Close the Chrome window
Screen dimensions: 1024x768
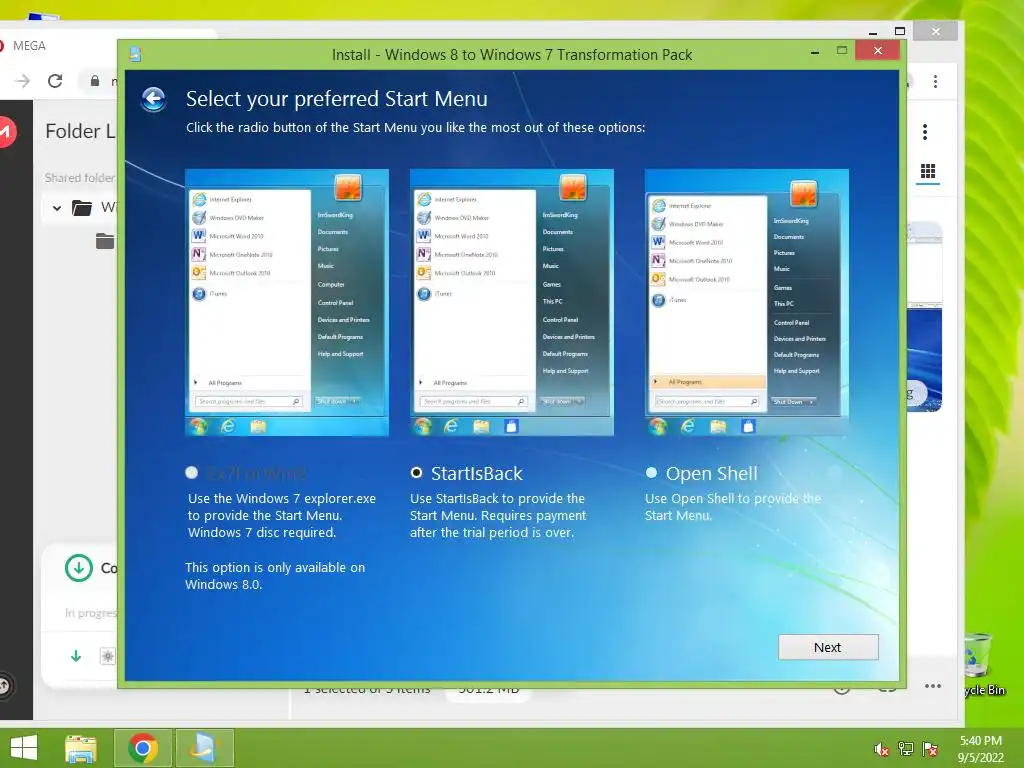pos(936,31)
